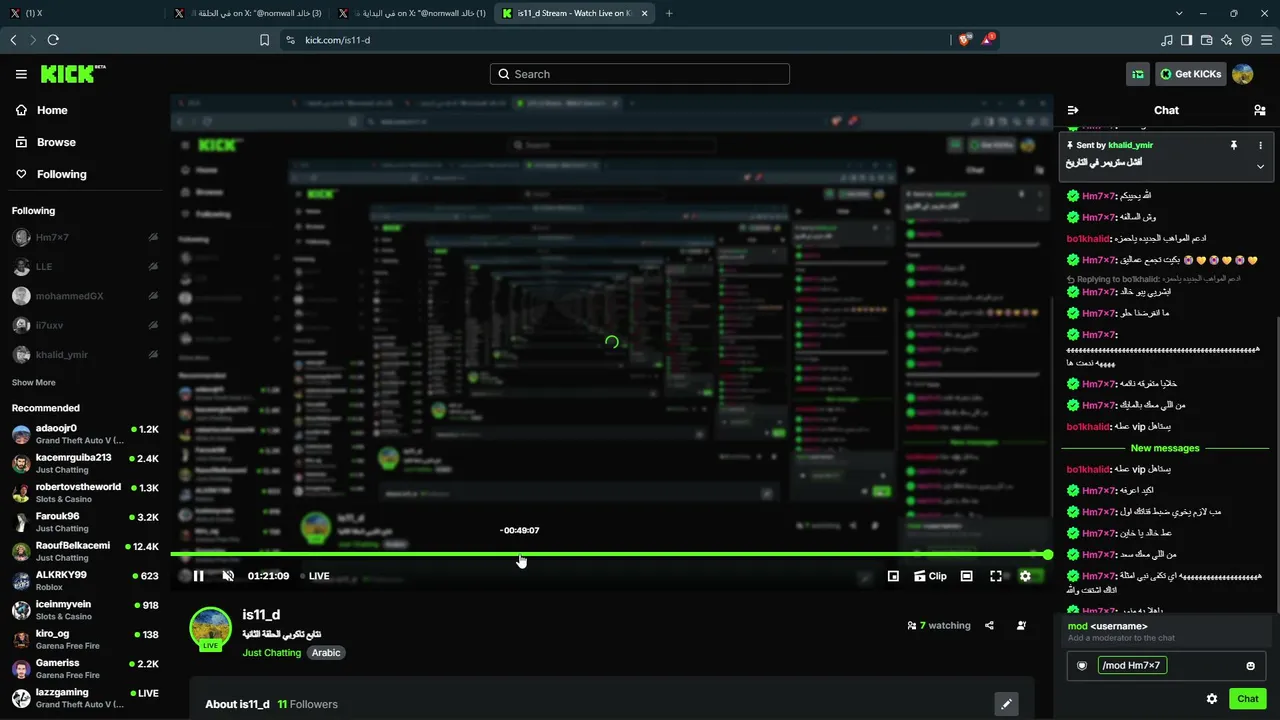Collapse the chat panel with the arrow icon
The width and height of the screenshot is (1280, 720).
click(x=1073, y=110)
